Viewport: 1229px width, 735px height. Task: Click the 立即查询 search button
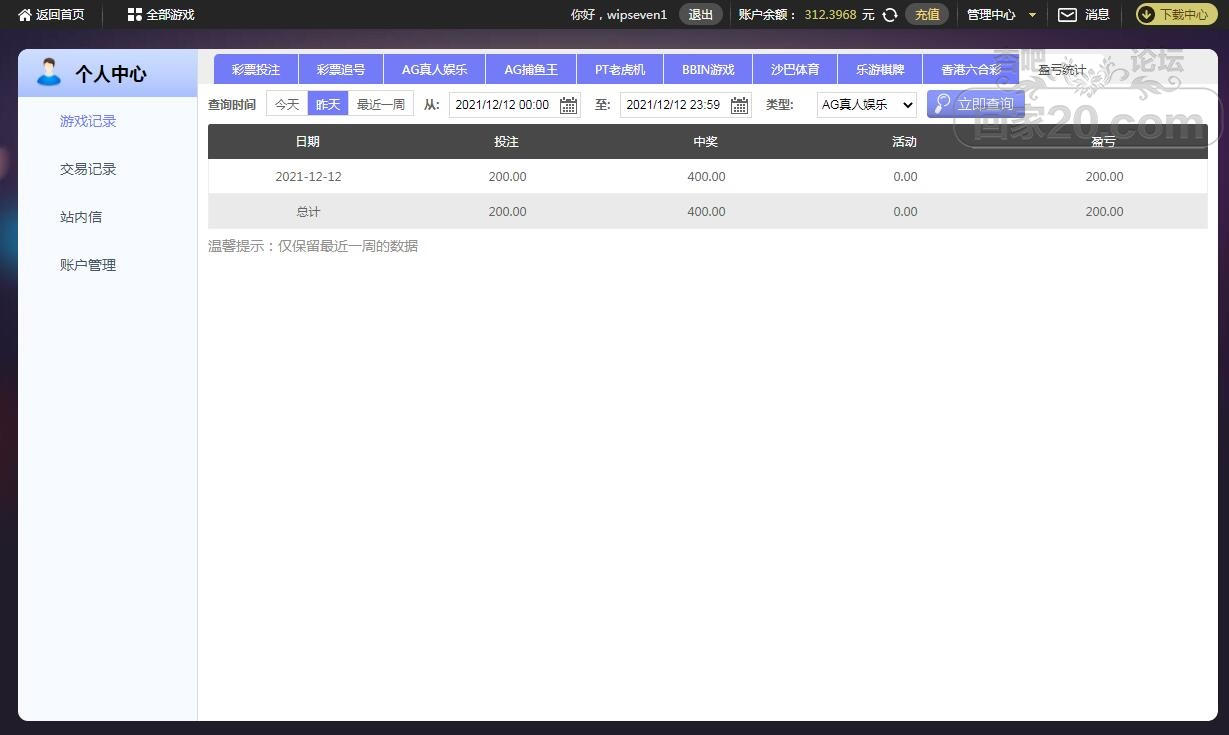[x=975, y=104]
